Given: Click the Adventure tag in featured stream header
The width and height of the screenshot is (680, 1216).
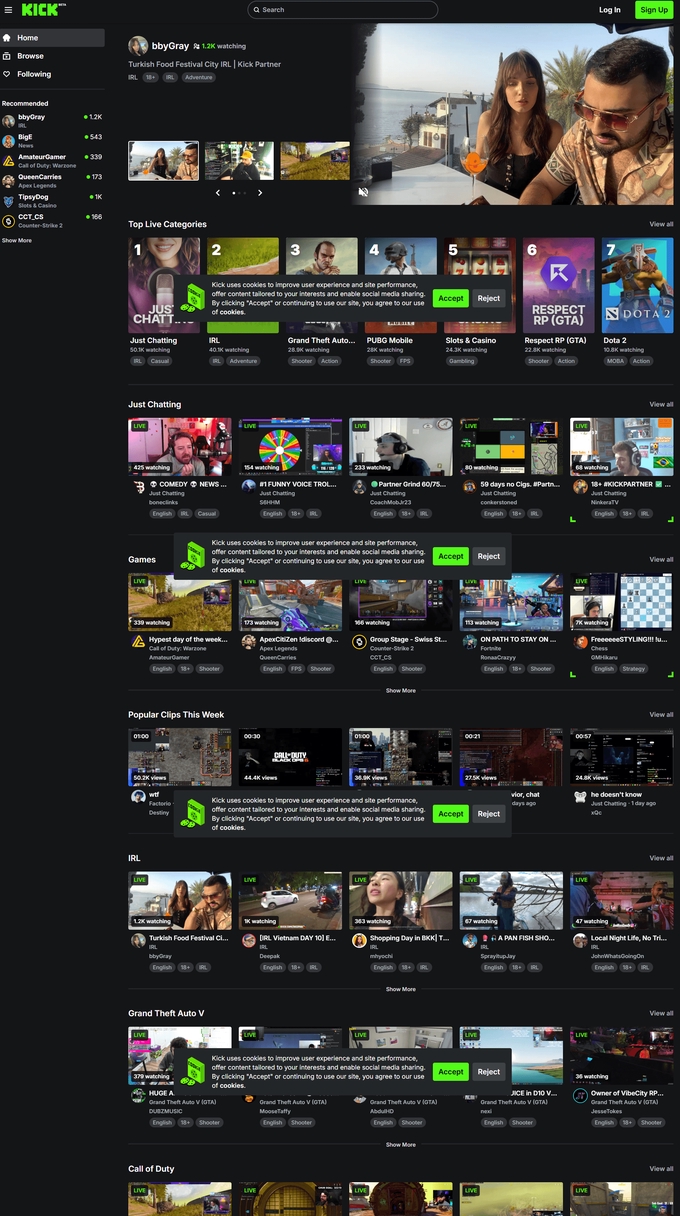Looking at the screenshot, I should click(198, 77).
